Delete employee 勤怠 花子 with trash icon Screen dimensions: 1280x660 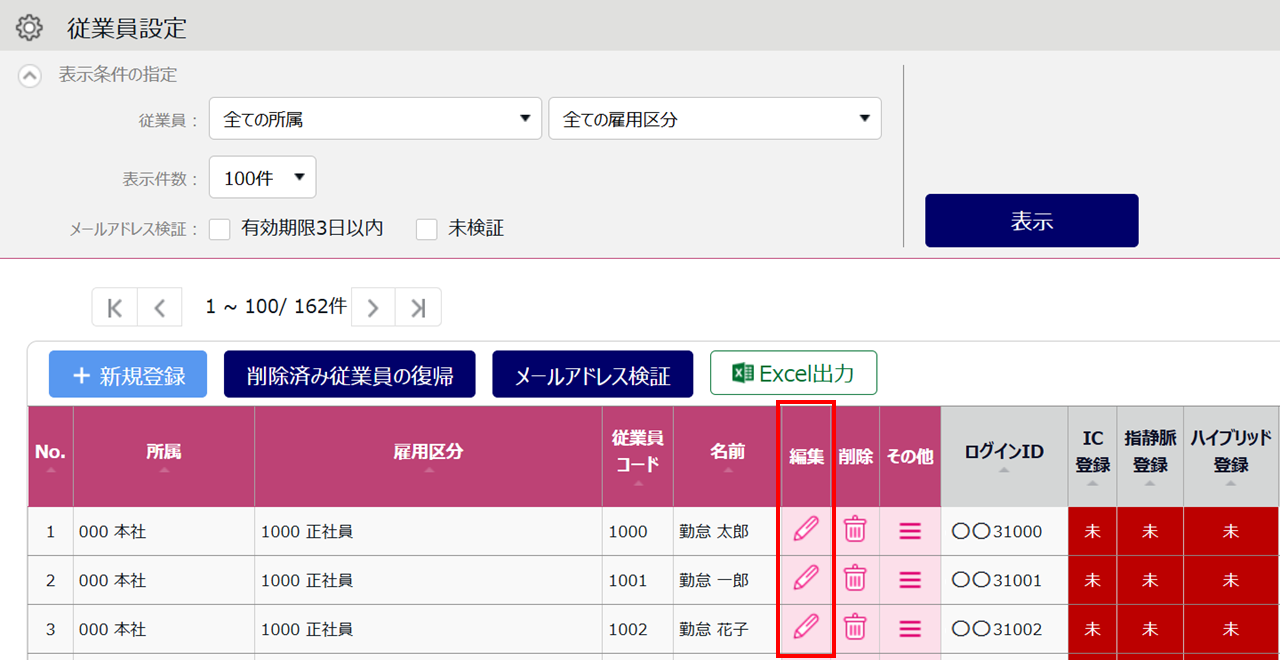tap(855, 627)
